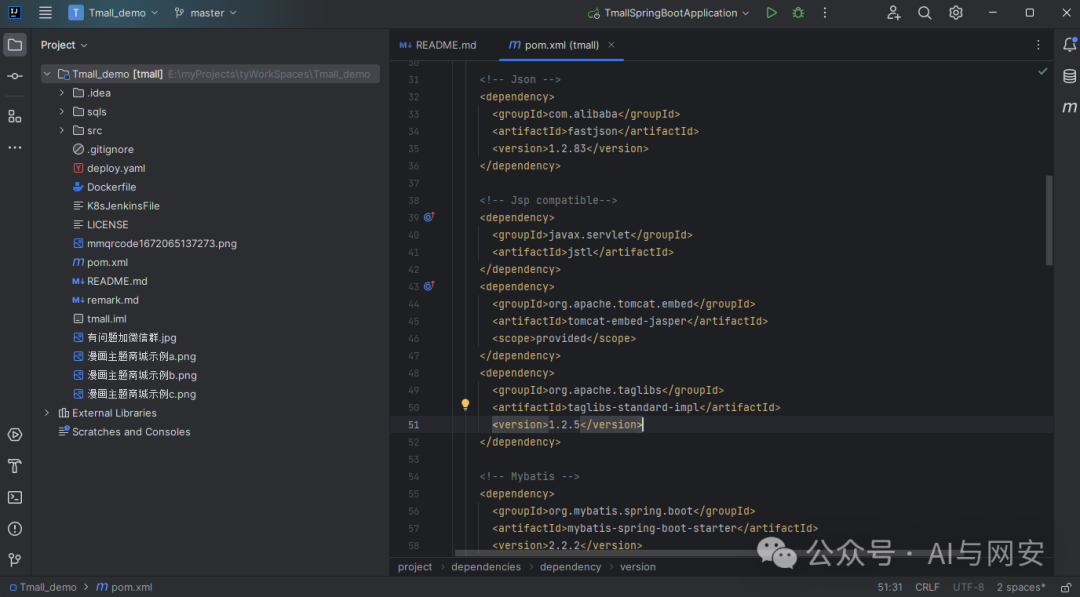
Task: Select README.md in the project tree
Action: tap(110, 281)
